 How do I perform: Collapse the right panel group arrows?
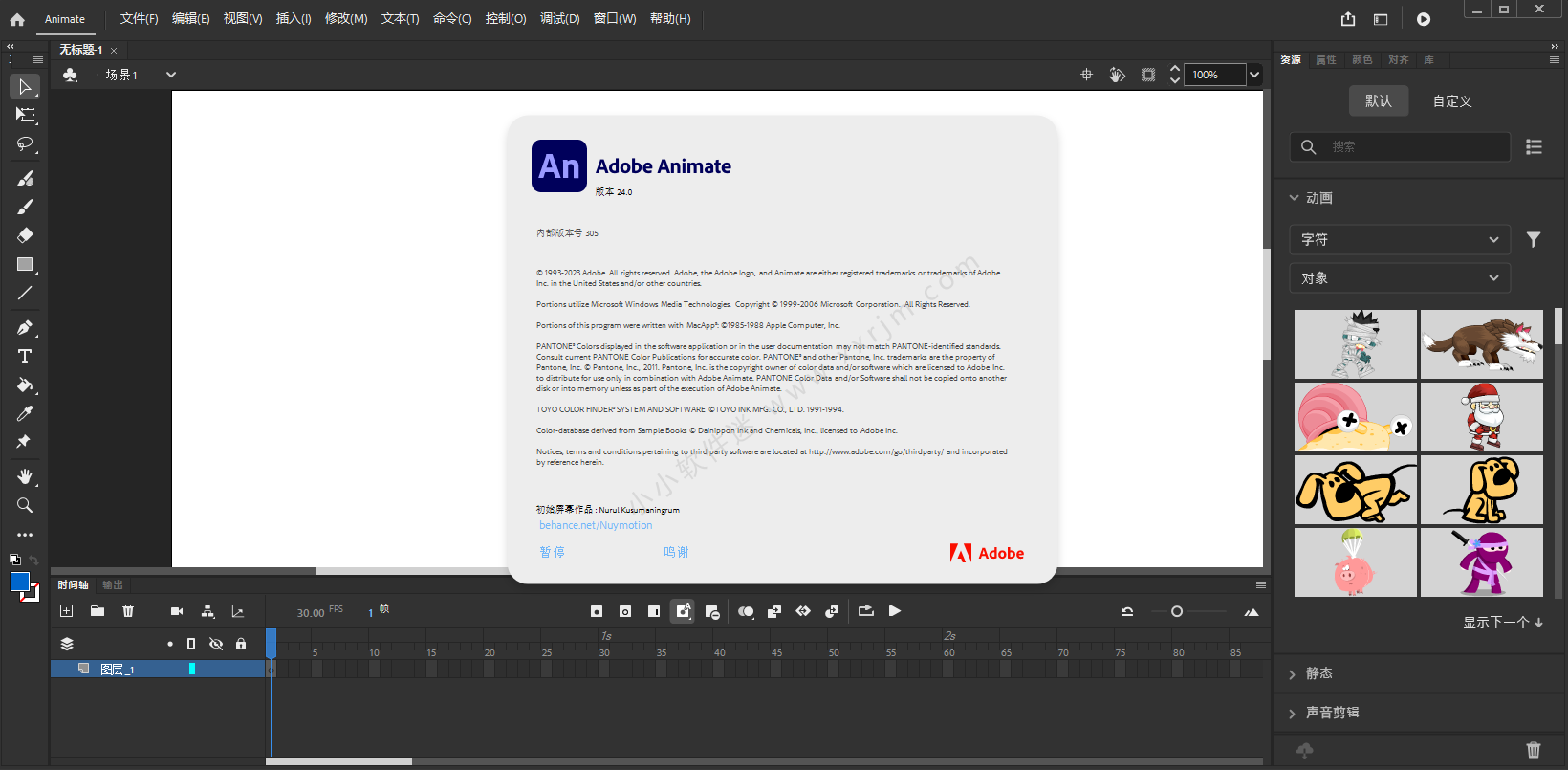(x=1555, y=46)
